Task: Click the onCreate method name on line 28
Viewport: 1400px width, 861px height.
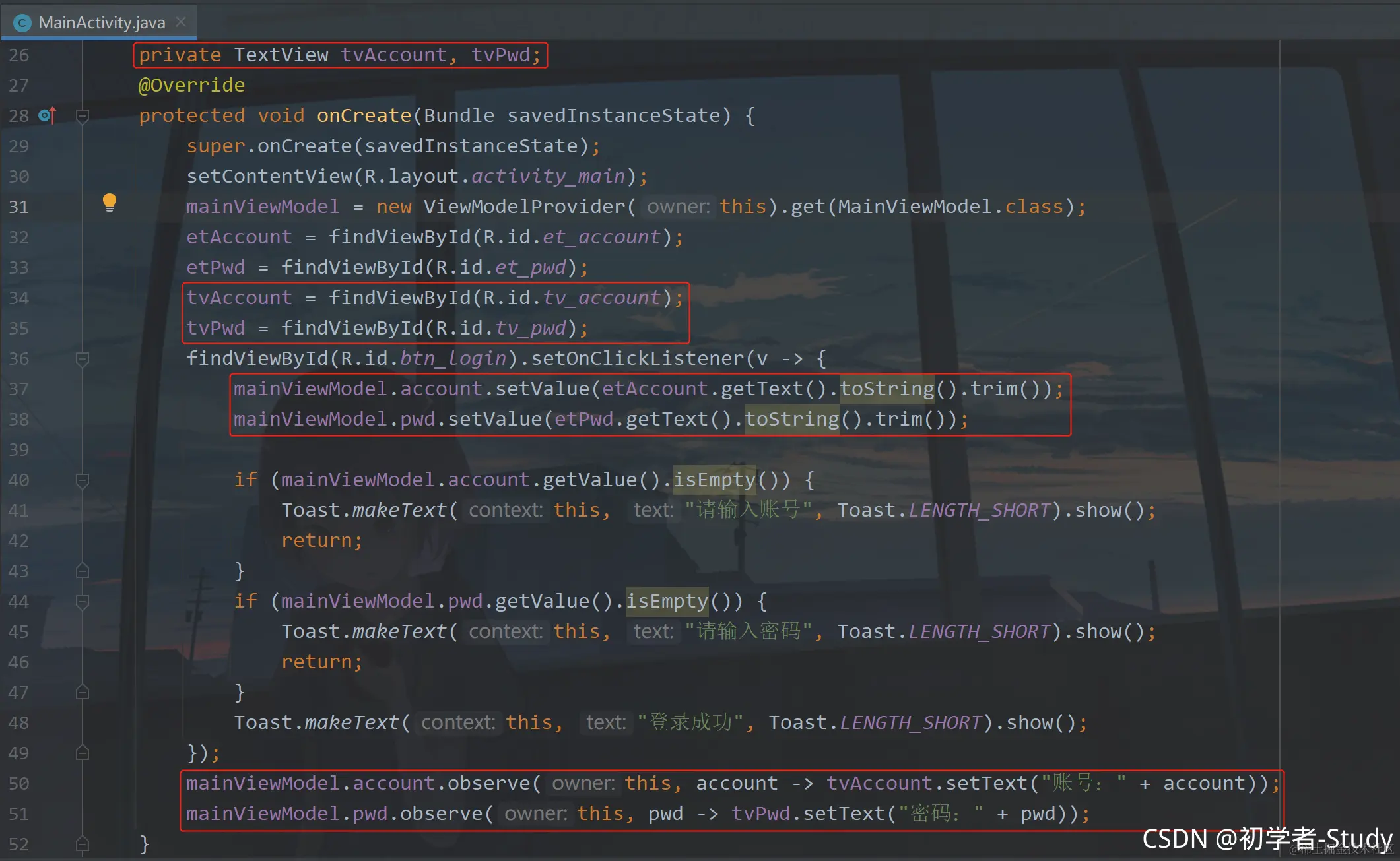Action: click(x=364, y=116)
